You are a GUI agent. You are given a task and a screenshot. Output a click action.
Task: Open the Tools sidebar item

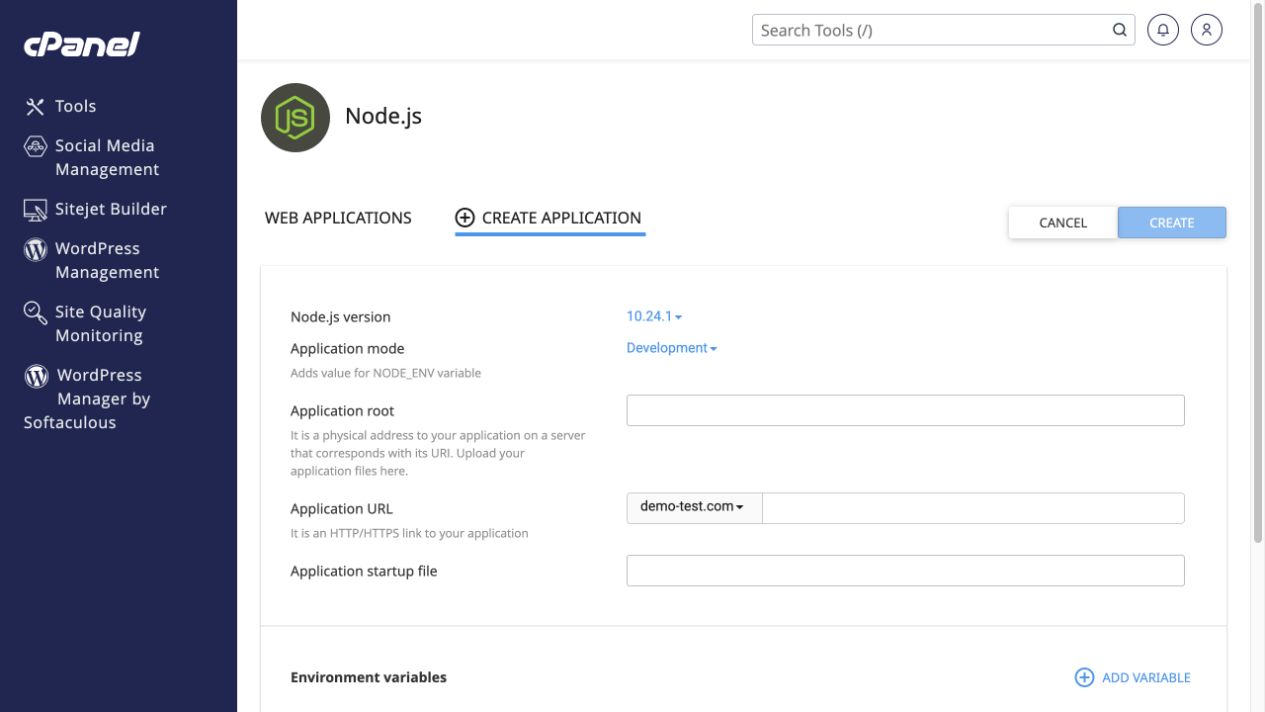point(76,106)
